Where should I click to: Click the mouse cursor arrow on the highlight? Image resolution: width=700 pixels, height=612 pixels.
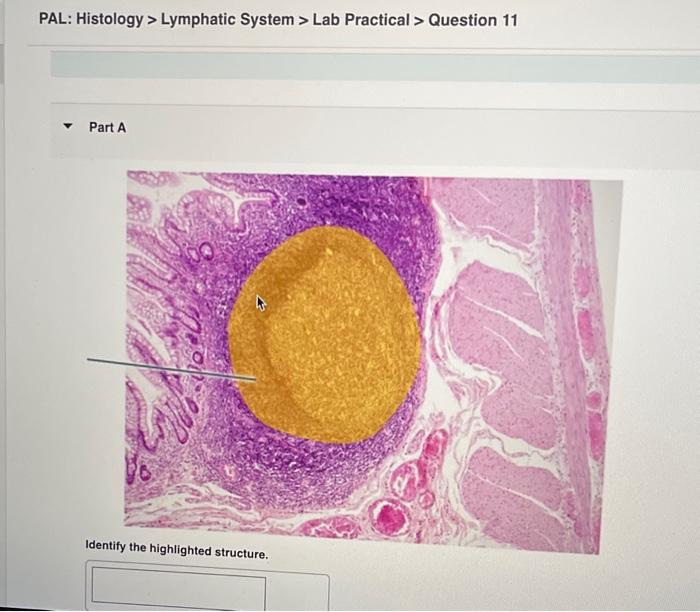(261, 303)
